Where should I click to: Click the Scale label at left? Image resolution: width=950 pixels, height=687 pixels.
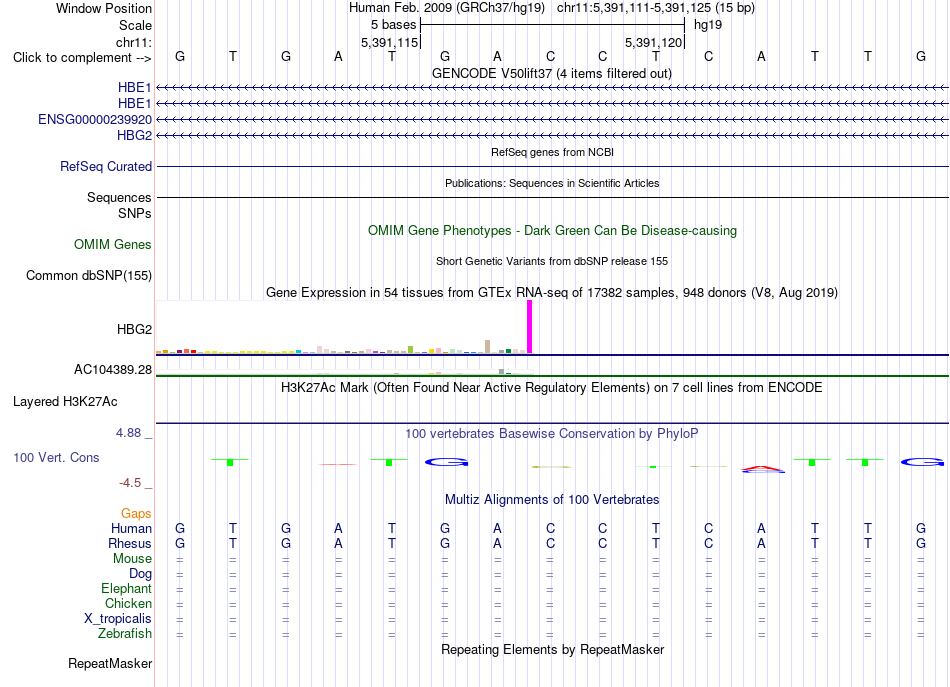click(x=135, y=25)
